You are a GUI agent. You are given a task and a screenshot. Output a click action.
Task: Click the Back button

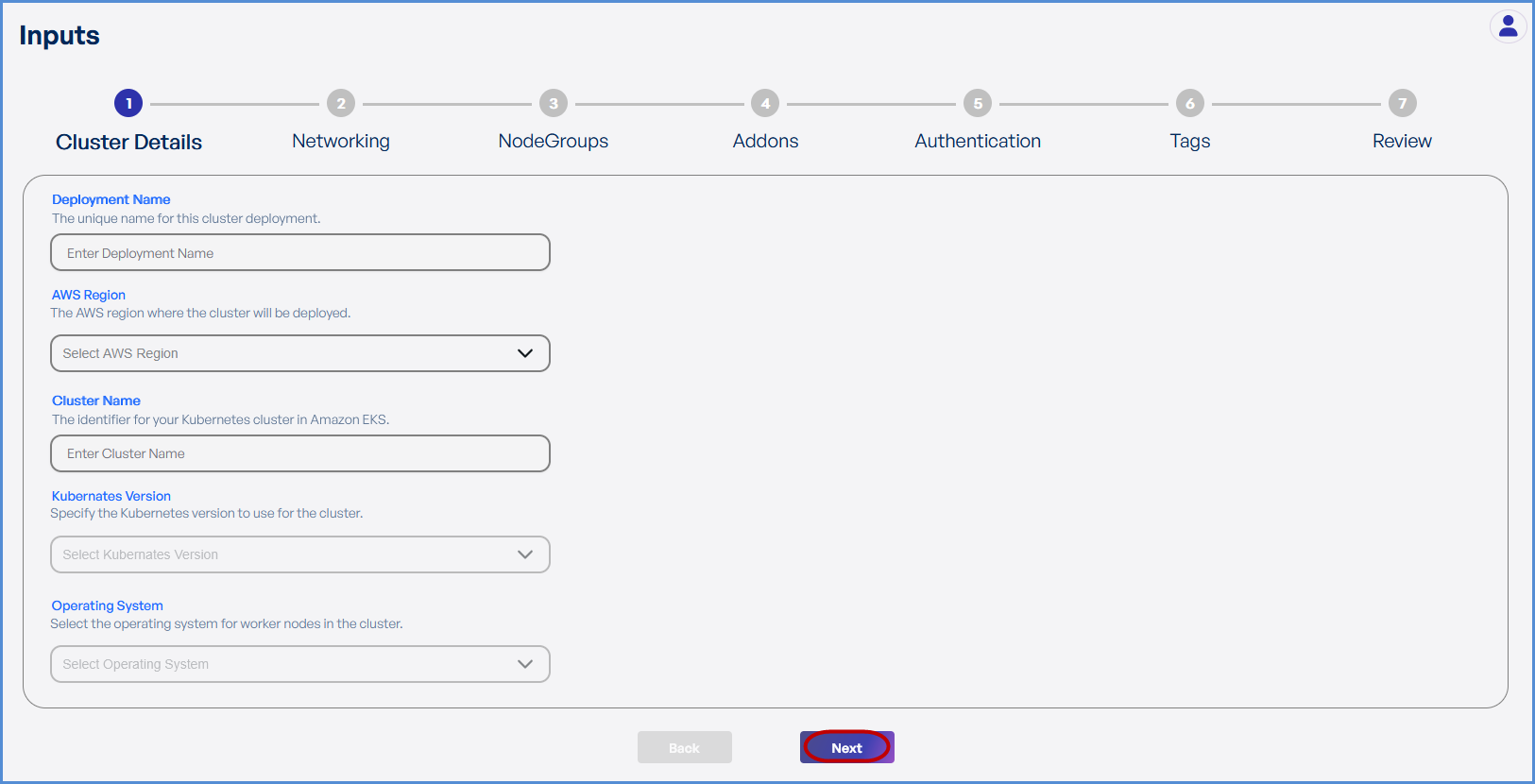click(x=684, y=747)
